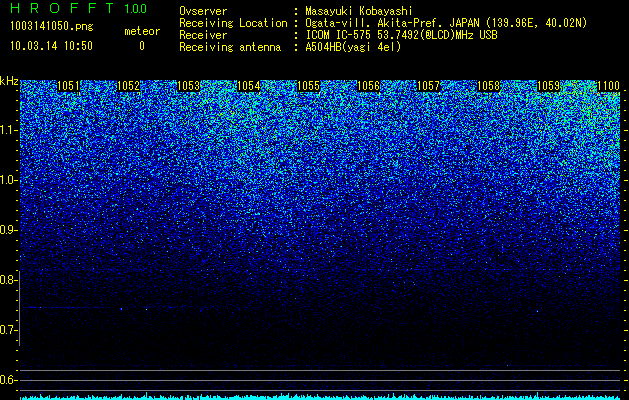The width and height of the screenshot is (629, 400).
Task: Click the antenna text A504HB(yagi 4el)
Action: click(x=353, y=47)
